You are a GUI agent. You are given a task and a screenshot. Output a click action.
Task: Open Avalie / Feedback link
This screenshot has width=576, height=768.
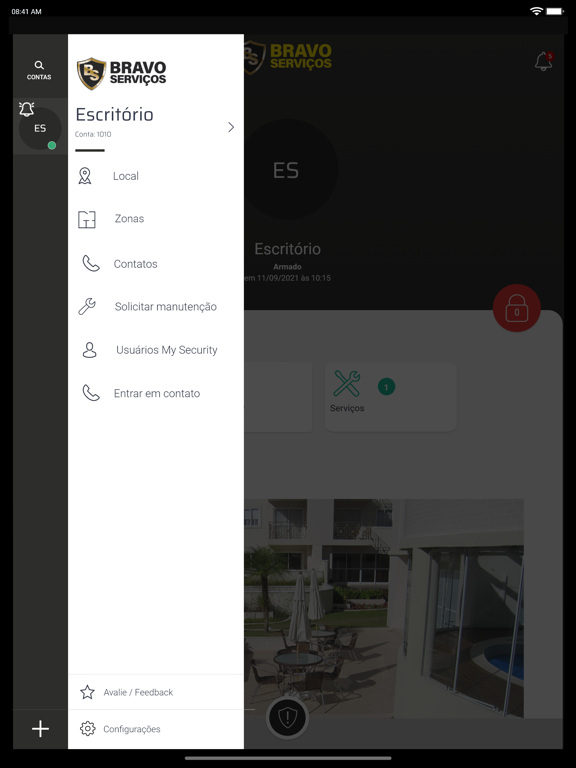click(156, 692)
